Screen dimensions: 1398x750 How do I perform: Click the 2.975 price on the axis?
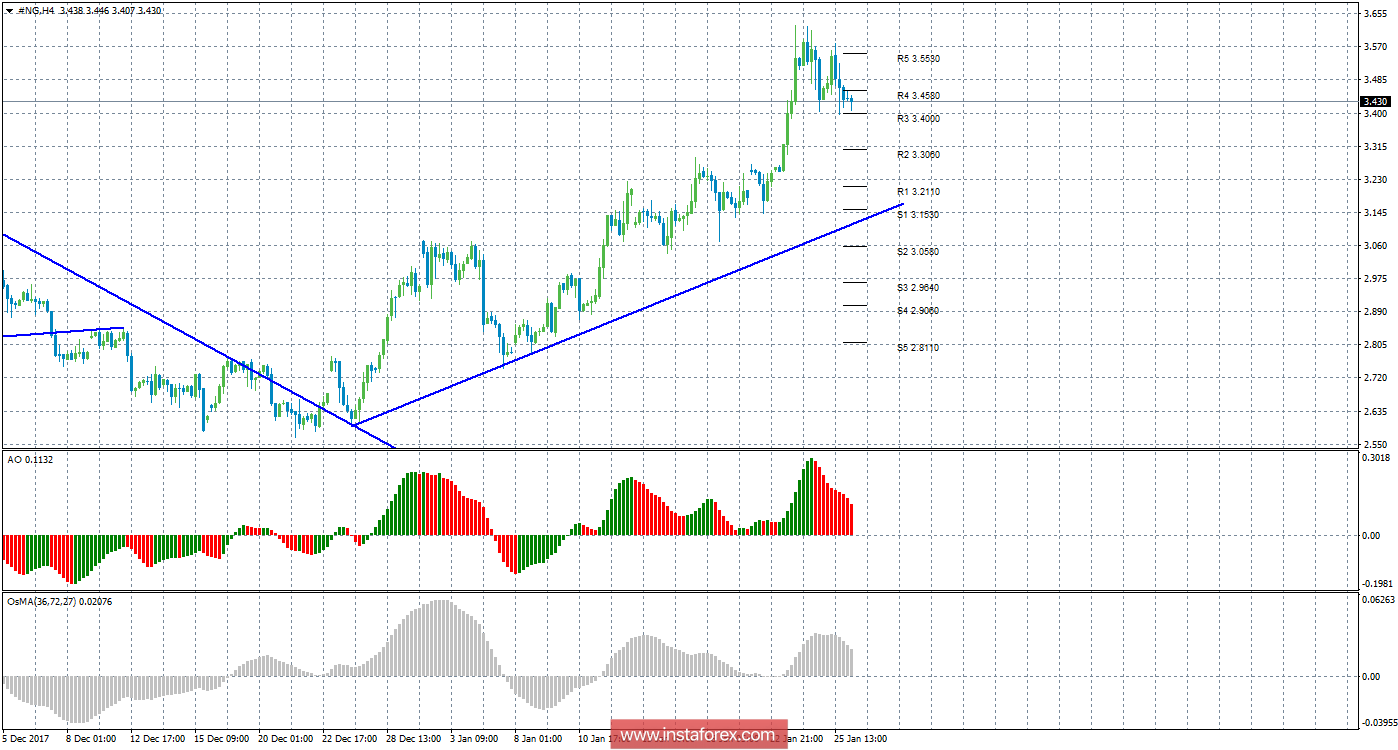(1373, 279)
